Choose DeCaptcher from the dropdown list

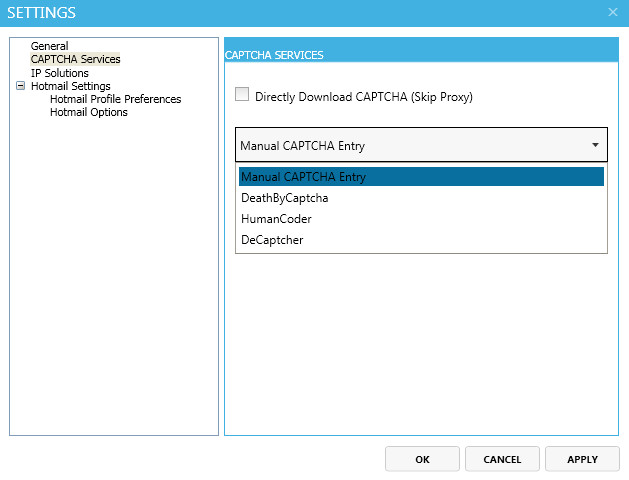tap(272, 240)
